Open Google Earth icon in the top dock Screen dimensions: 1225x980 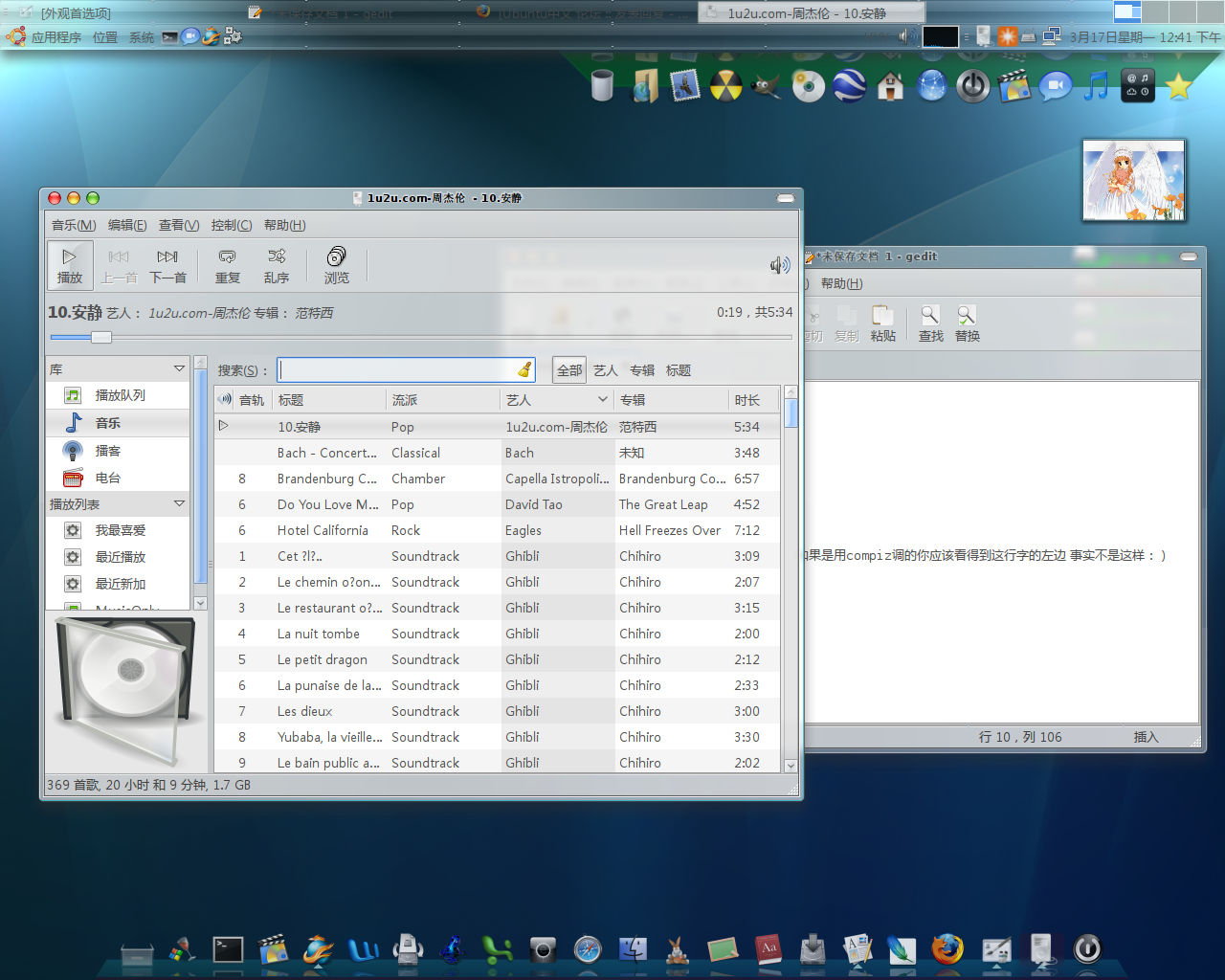click(x=849, y=86)
